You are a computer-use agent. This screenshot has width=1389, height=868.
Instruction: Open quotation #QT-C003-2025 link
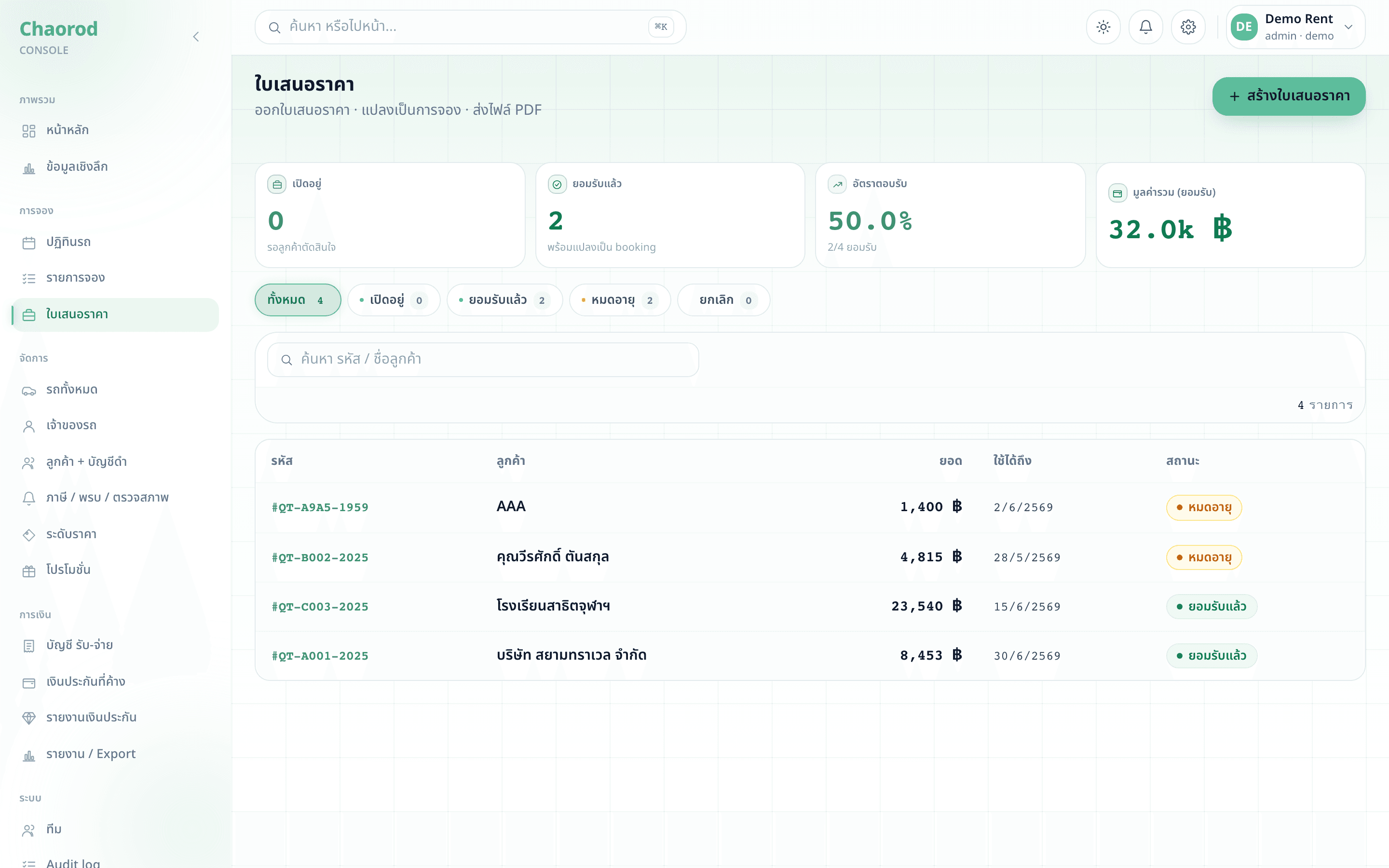(320, 607)
